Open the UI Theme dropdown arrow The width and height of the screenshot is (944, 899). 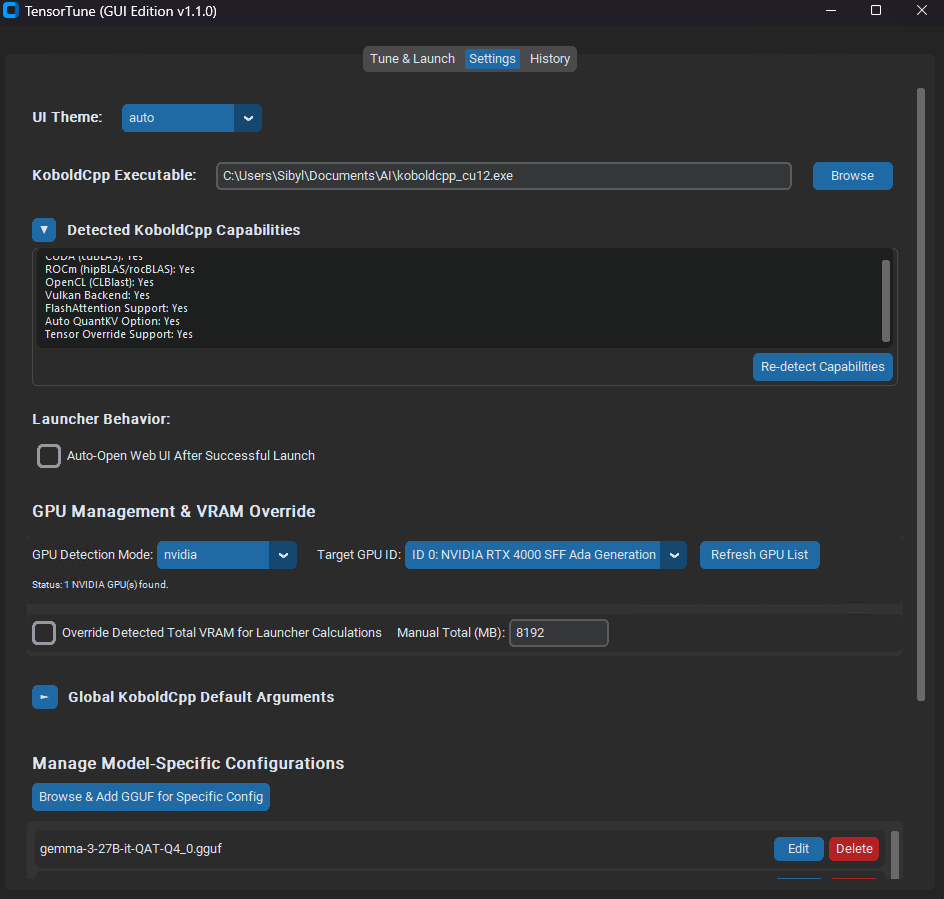(248, 118)
